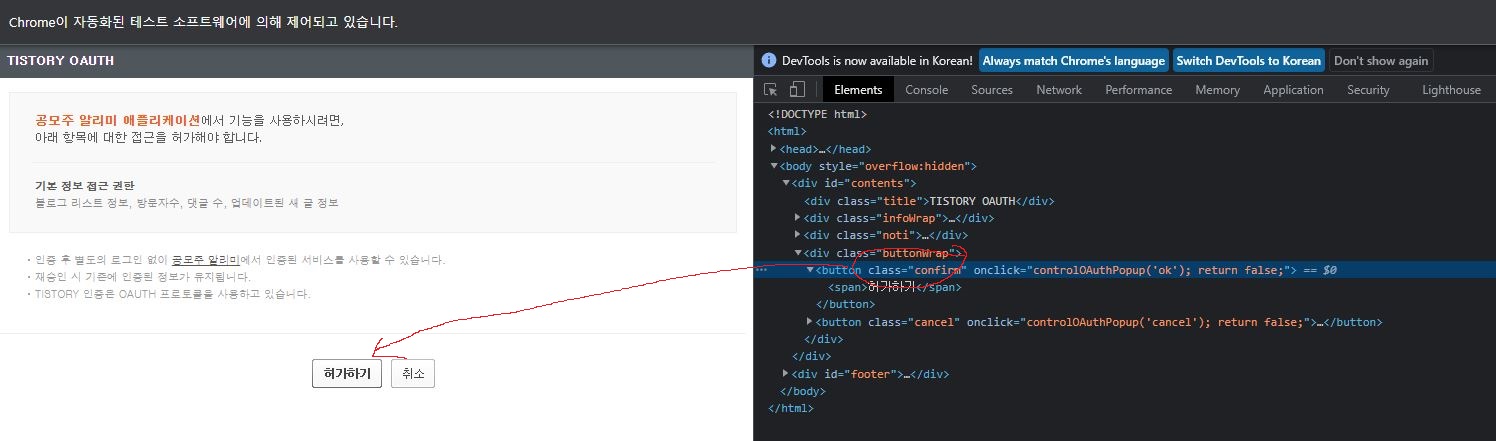Select the opening html tag line
The height and width of the screenshot is (441, 1496).
(787, 131)
